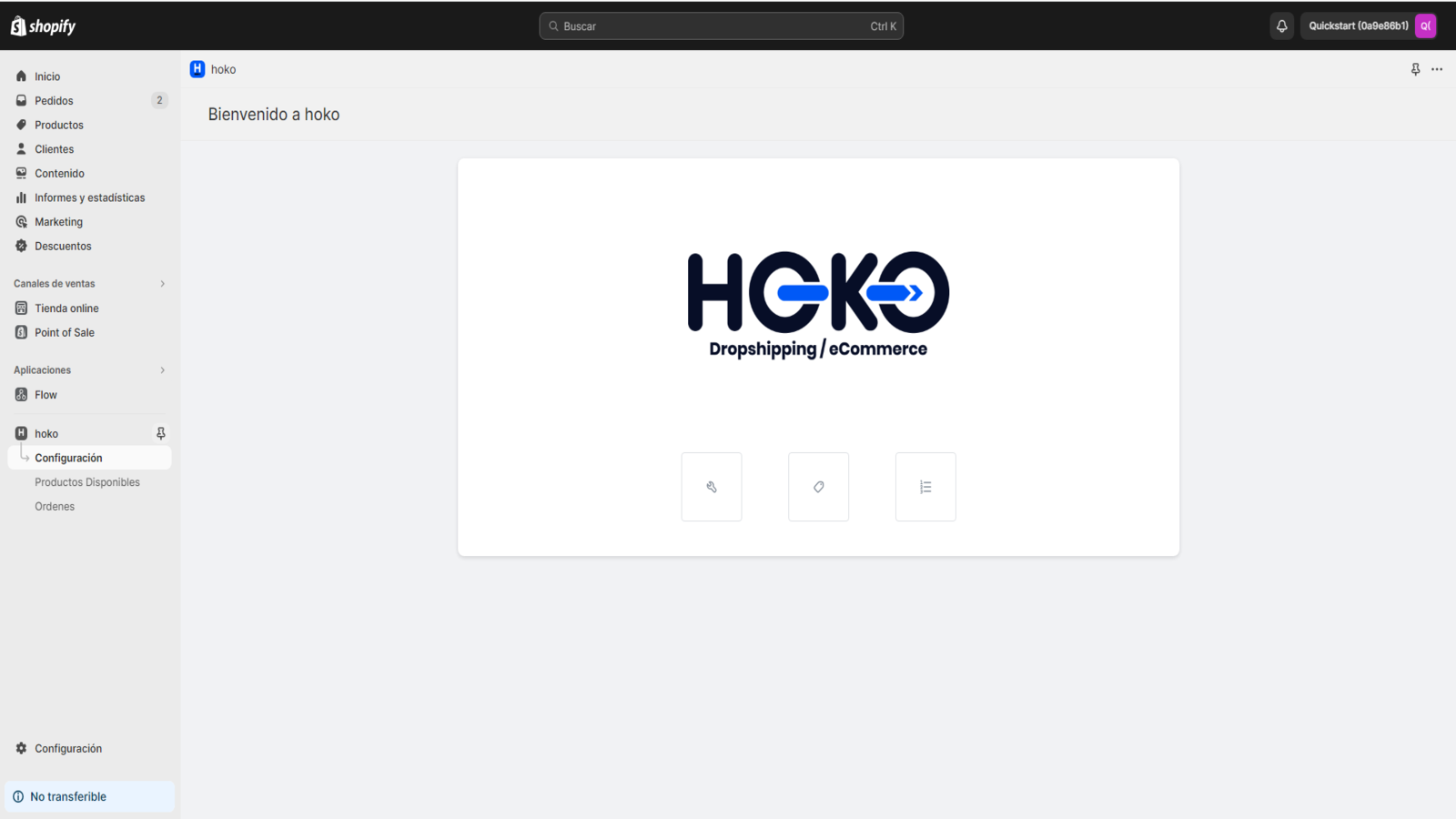This screenshot has width=1456, height=819.
Task: Open the three-dot more actions menu
Action: click(1437, 69)
